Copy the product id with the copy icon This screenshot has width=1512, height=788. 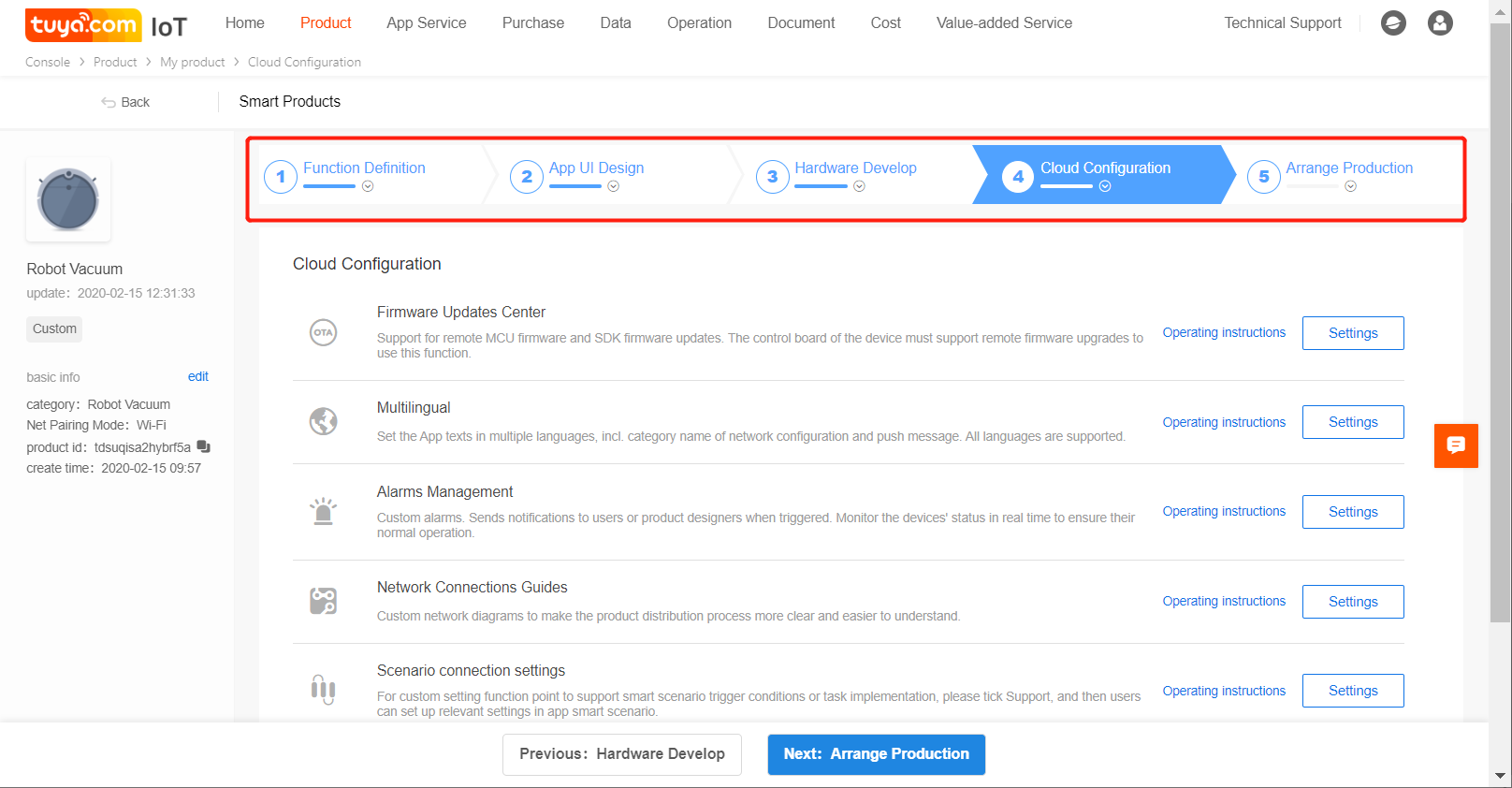click(204, 447)
